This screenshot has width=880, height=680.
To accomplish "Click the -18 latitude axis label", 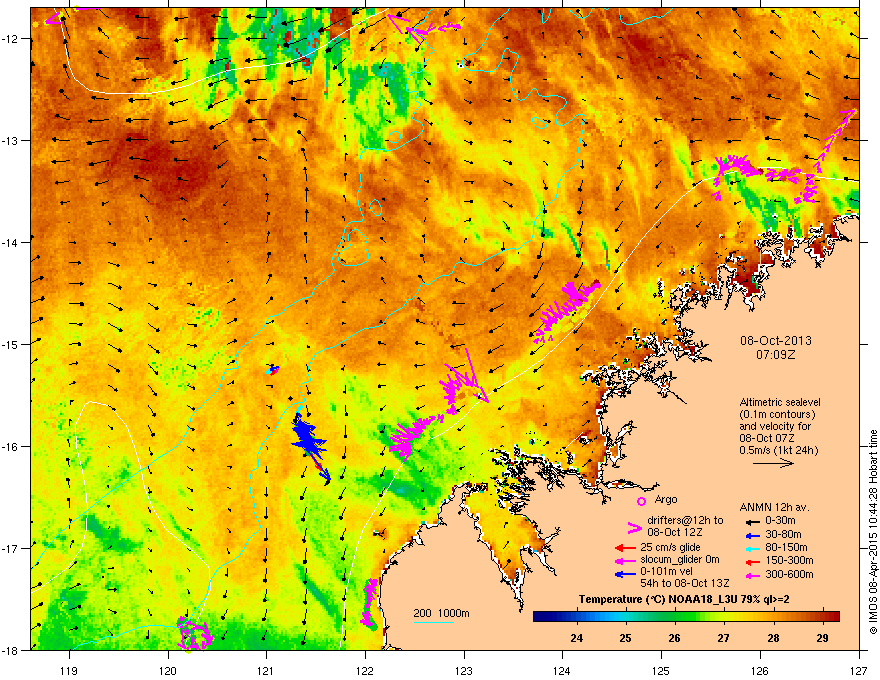I will pyautogui.click(x=11, y=650).
